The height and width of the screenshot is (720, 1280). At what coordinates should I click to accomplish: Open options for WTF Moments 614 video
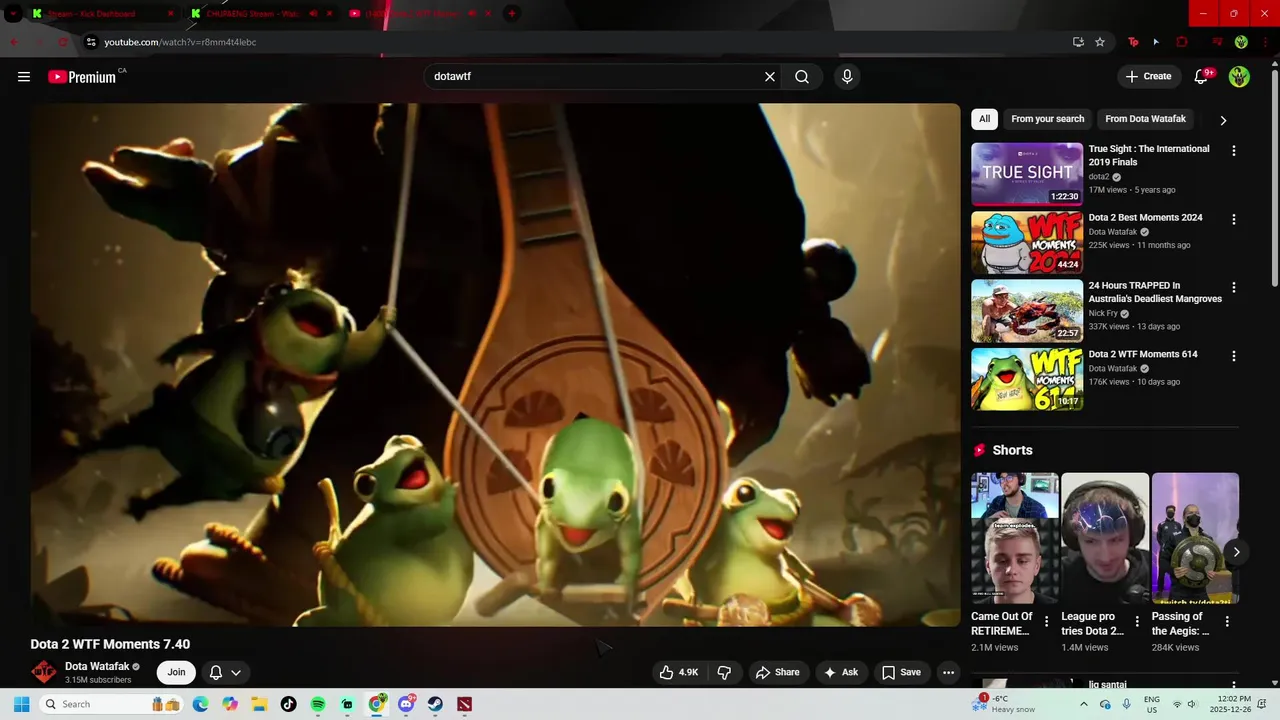tap(1233, 356)
